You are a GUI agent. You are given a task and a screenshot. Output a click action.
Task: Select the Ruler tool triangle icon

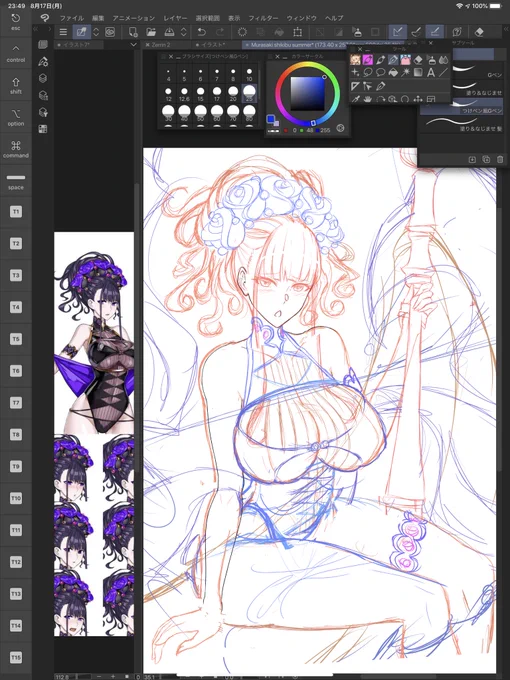tap(355, 86)
